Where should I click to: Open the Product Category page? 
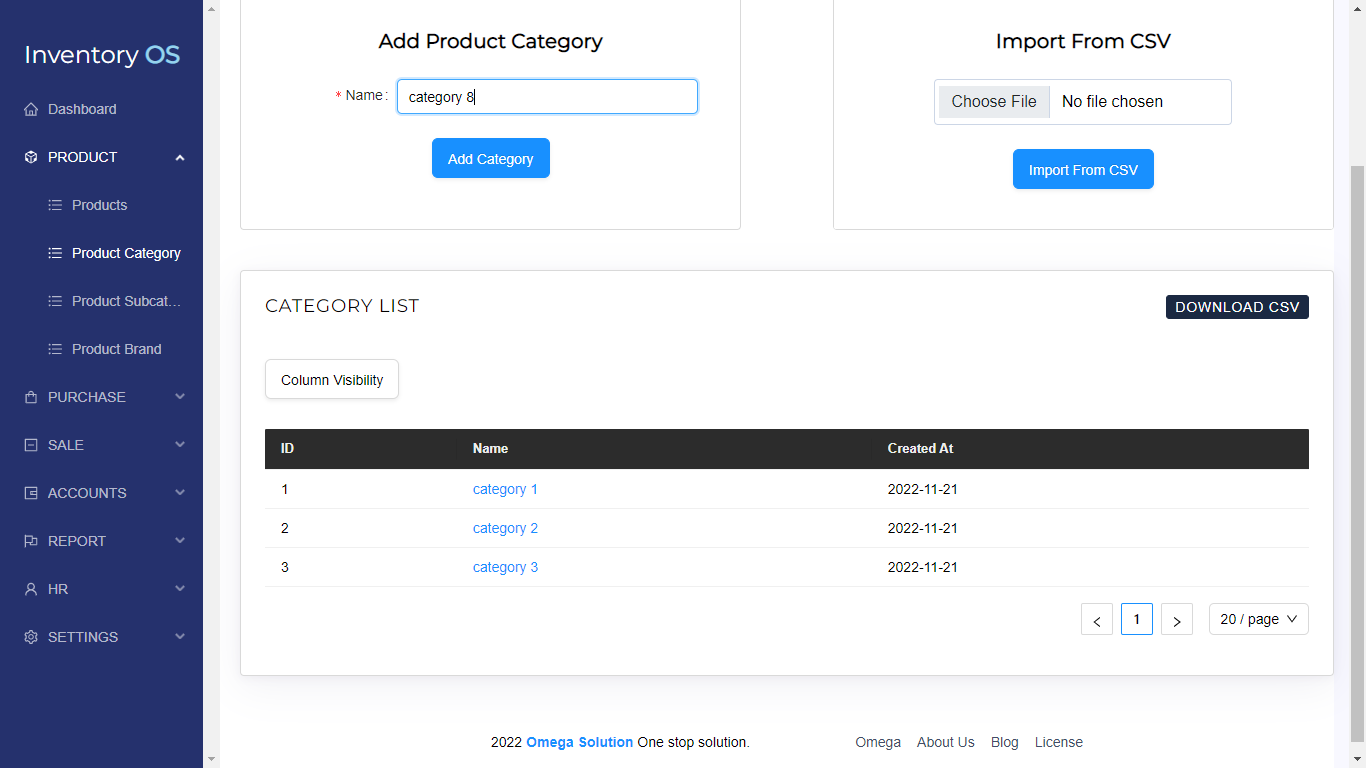point(125,253)
